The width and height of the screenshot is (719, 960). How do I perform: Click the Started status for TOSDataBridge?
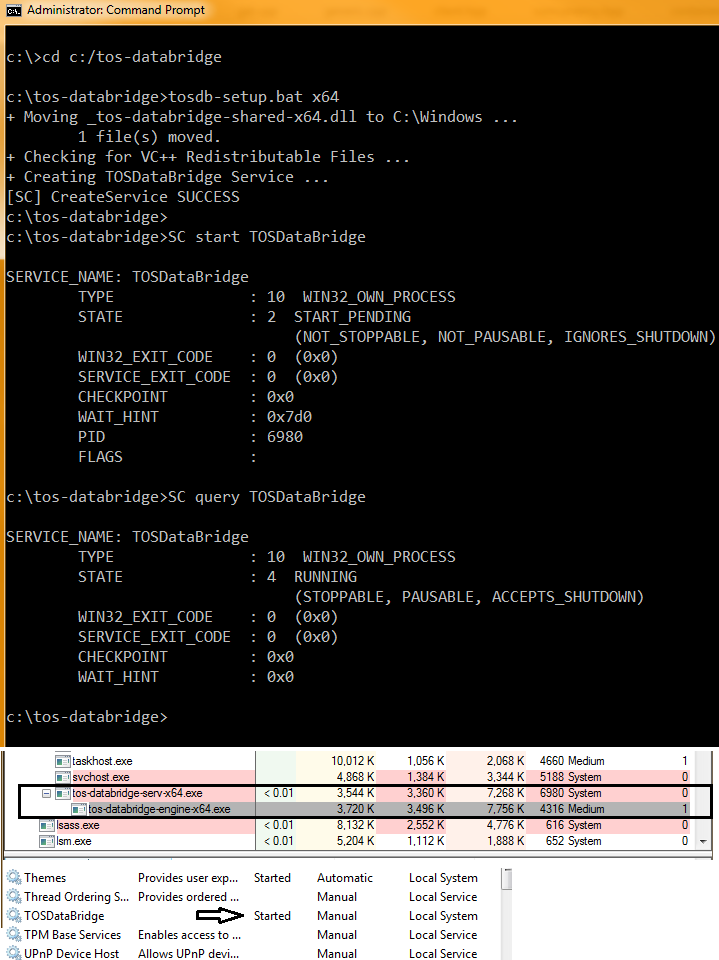pyautogui.click(x=272, y=915)
